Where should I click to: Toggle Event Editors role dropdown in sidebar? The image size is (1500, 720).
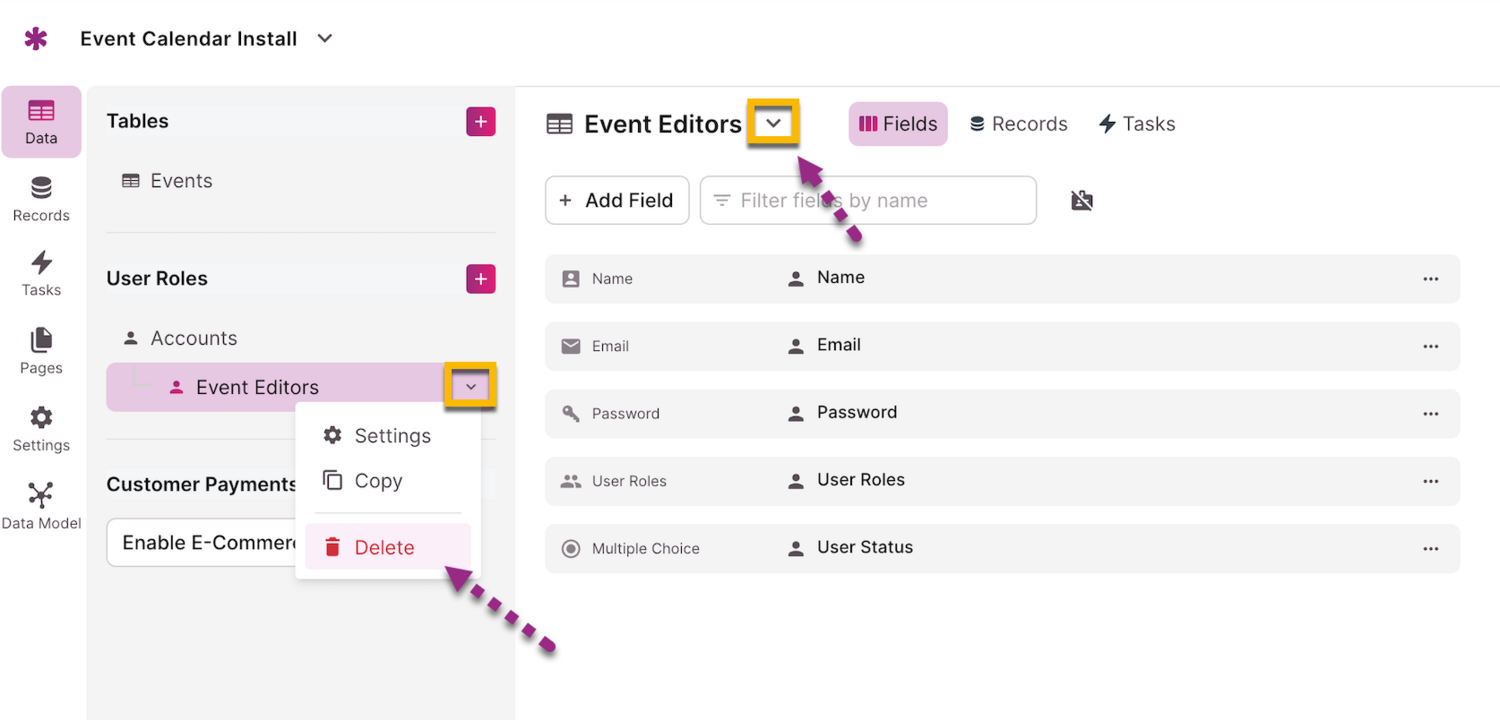point(471,387)
